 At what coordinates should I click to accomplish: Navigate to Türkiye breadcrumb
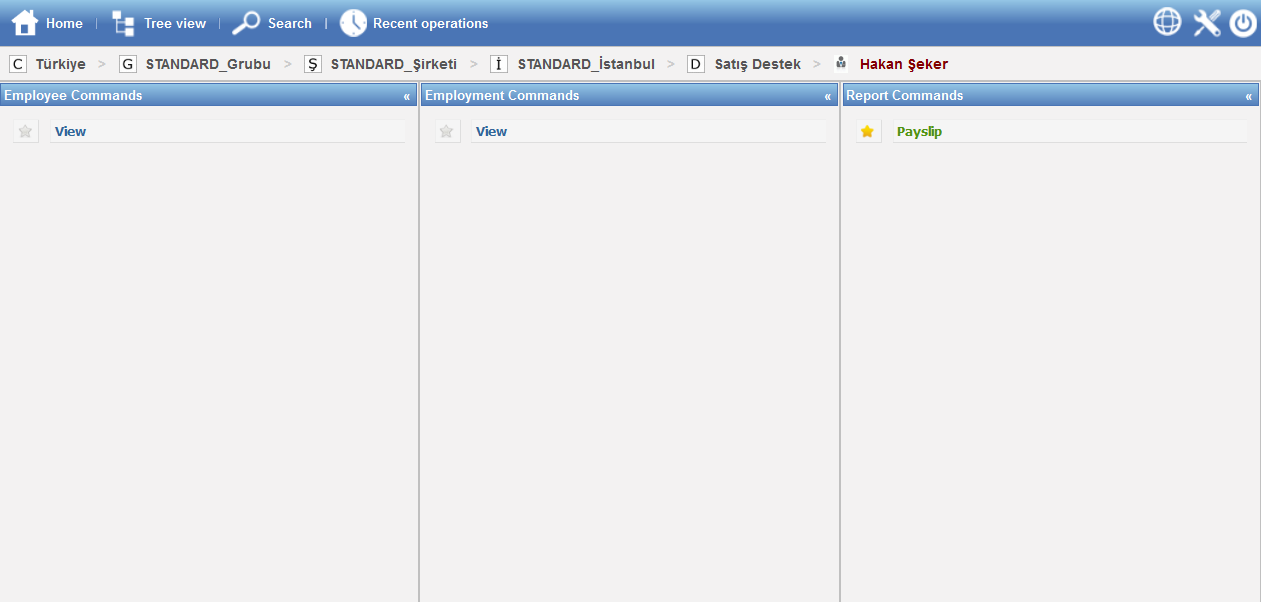click(x=61, y=64)
